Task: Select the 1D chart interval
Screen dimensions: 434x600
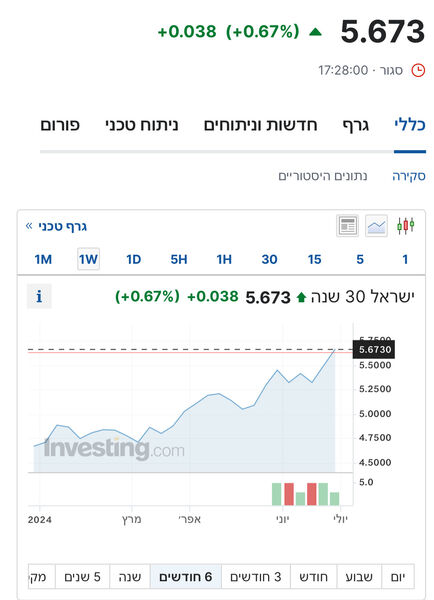Action: 134,259
